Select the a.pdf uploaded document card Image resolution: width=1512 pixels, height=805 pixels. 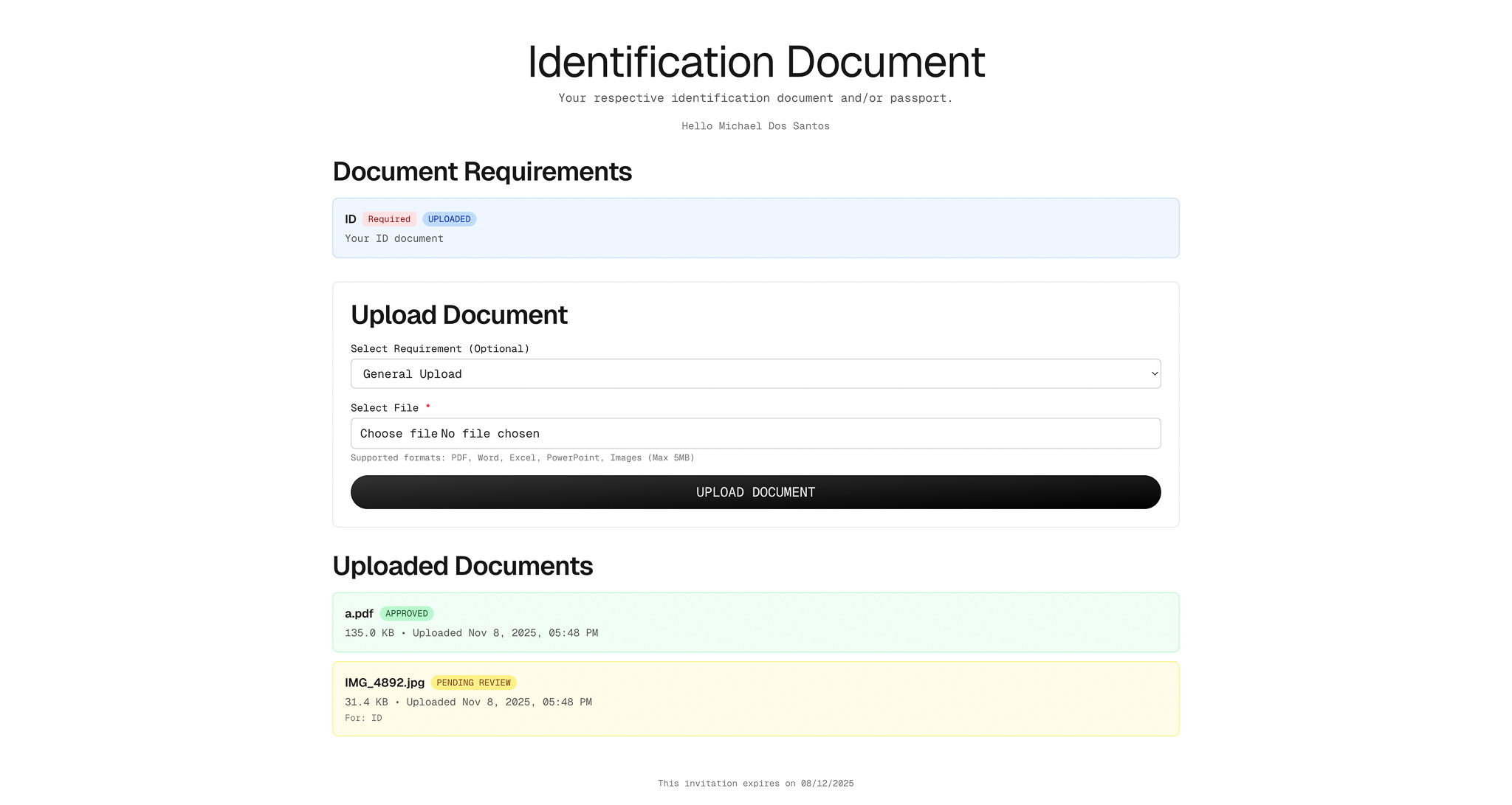point(755,622)
